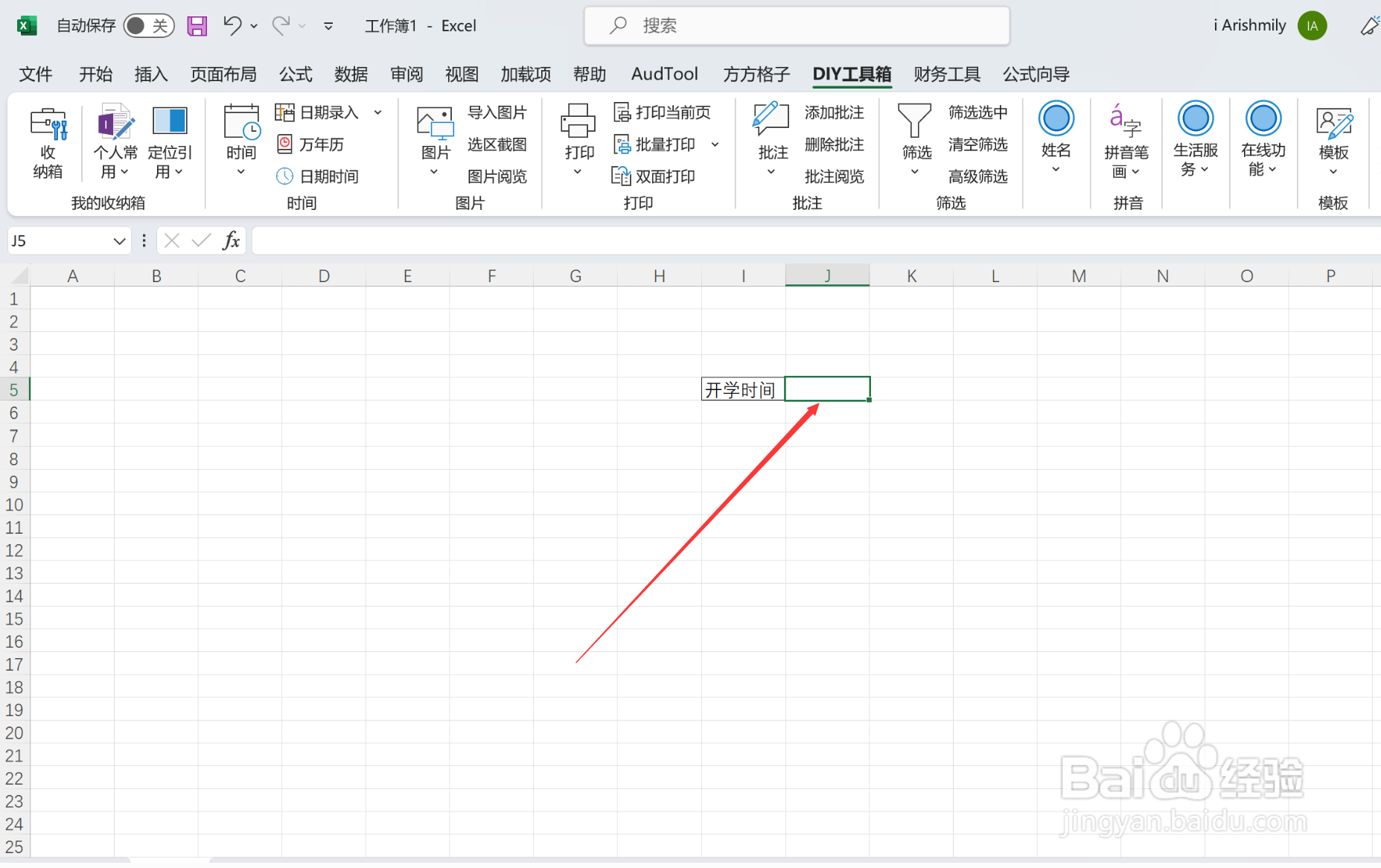
Task: Click 删除批注 button
Action: pos(834,144)
